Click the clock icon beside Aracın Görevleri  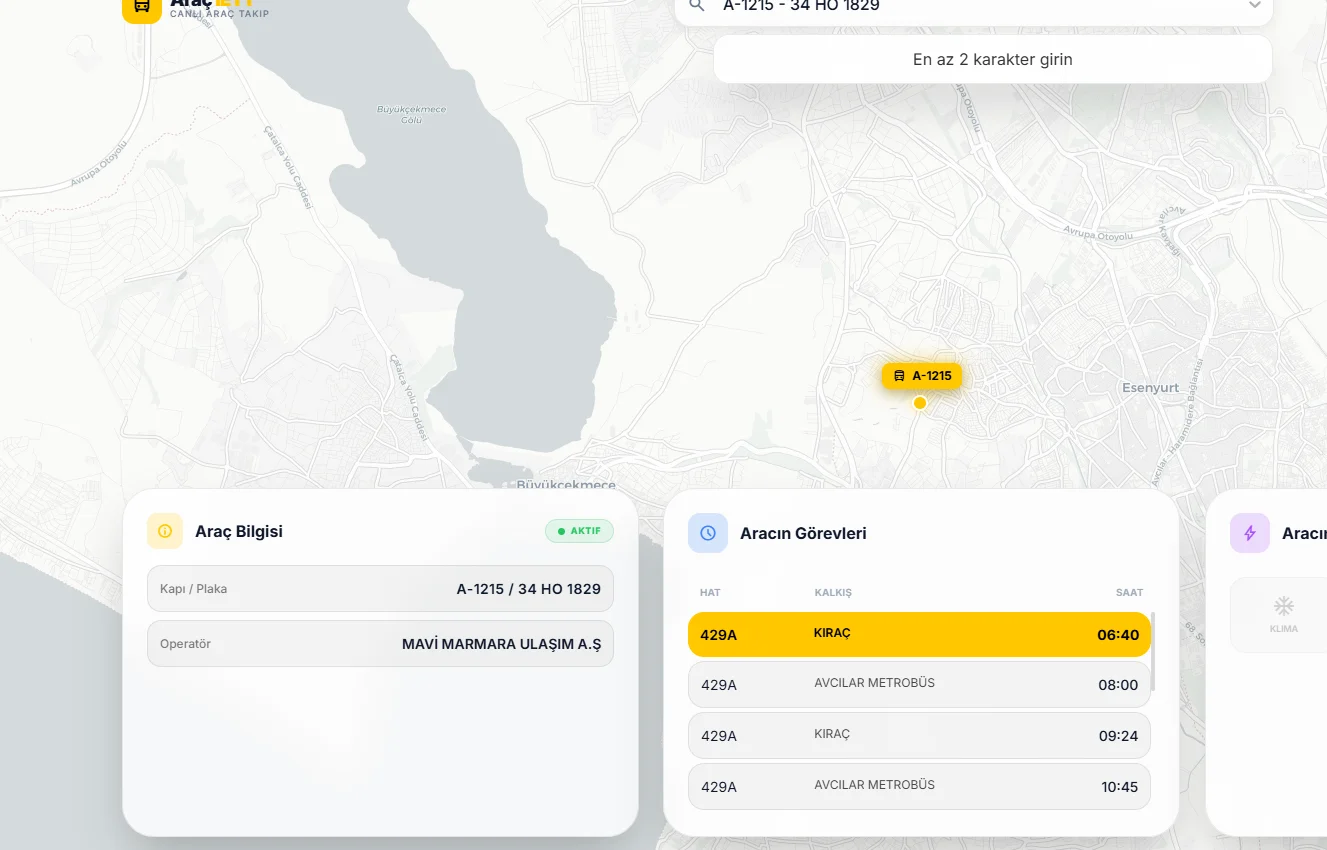click(x=708, y=533)
